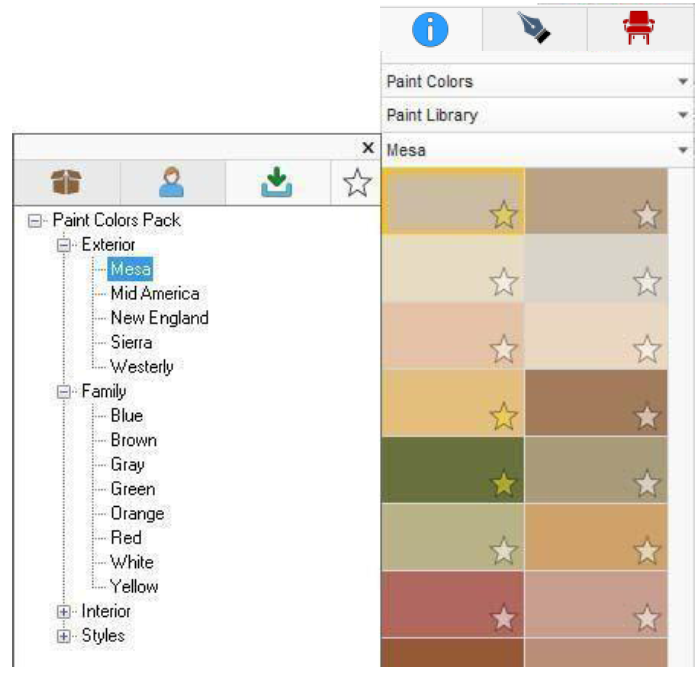Image resolution: width=699 pixels, height=689 pixels.
Task: Open the red armchair furniture icon
Action: click(x=638, y=28)
